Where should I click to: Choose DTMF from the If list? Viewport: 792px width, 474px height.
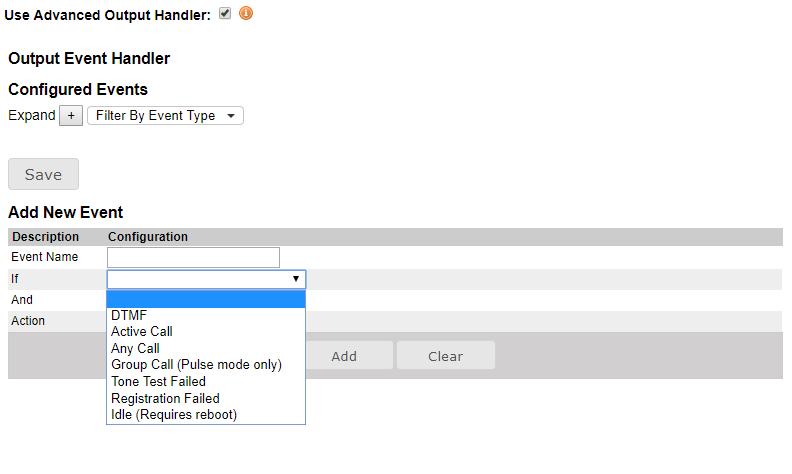tap(129, 315)
